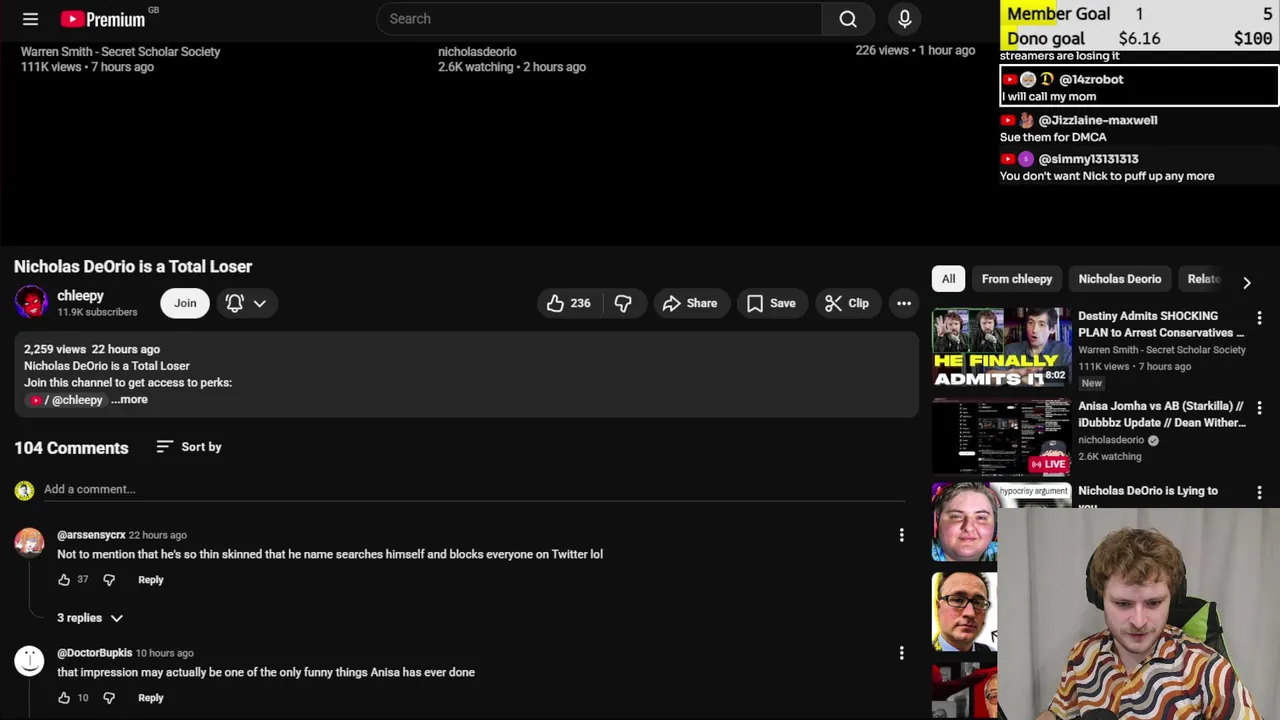This screenshot has width=1280, height=720.
Task: Reply to @DoctorBupkis comment
Action: click(x=151, y=698)
